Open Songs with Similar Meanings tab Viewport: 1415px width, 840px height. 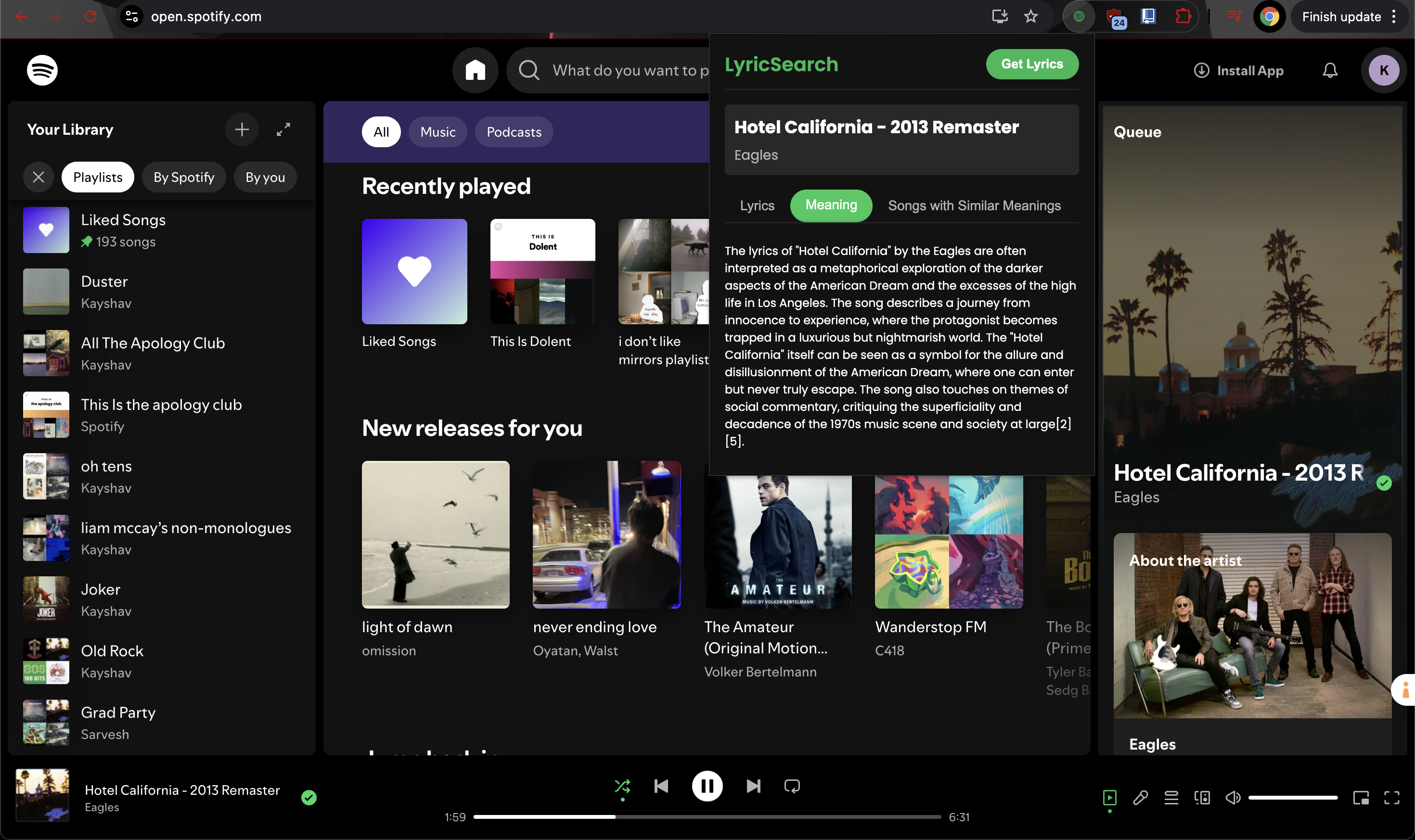(x=974, y=205)
